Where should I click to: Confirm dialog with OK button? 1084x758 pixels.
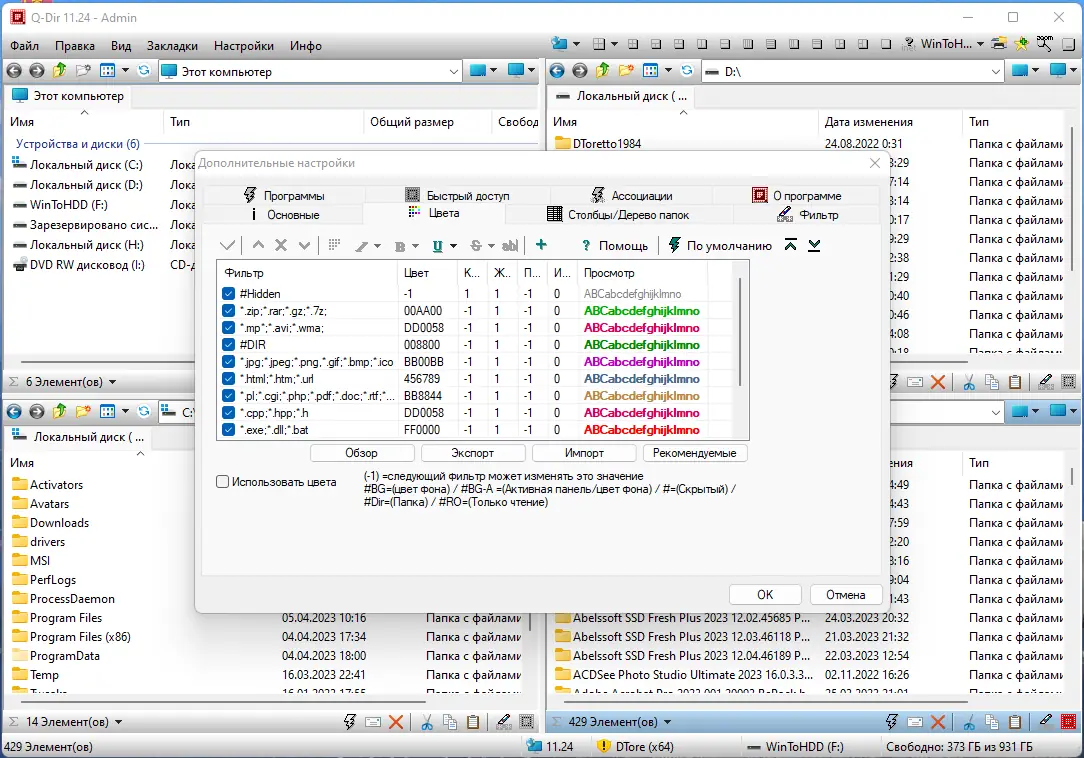(765, 595)
